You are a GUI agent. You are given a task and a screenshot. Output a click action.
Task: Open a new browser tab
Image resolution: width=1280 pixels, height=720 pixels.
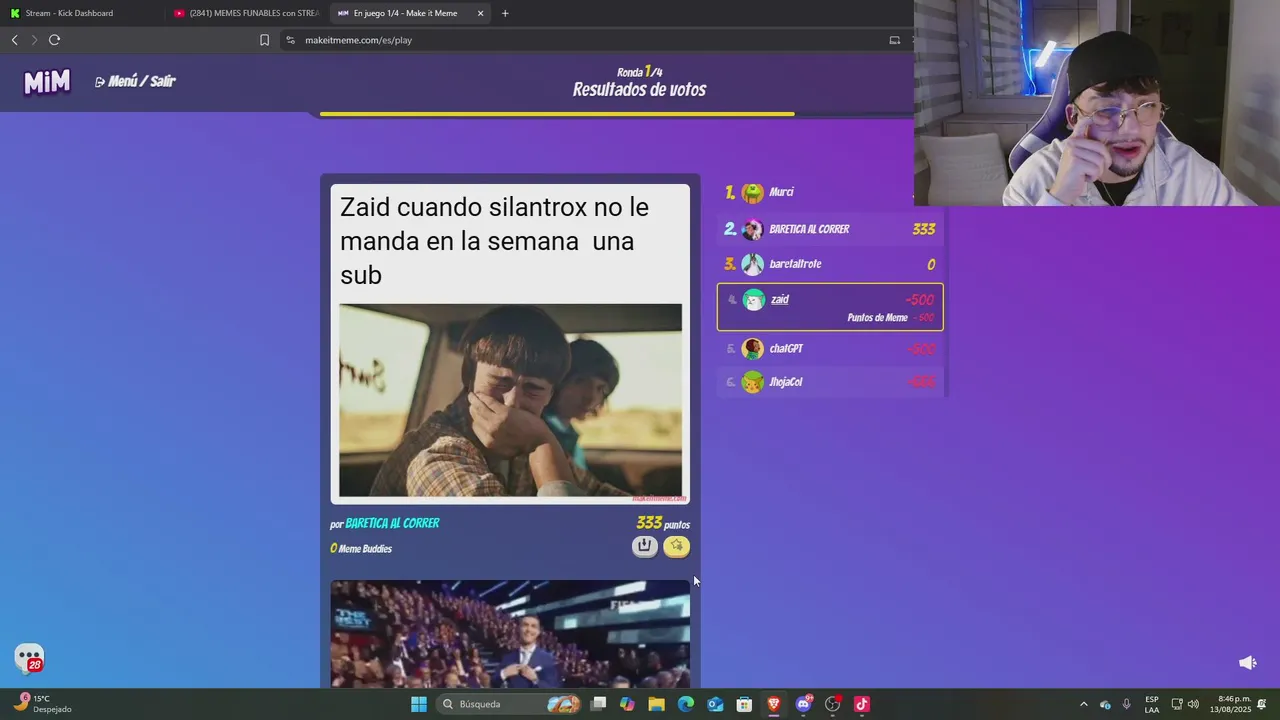(505, 13)
